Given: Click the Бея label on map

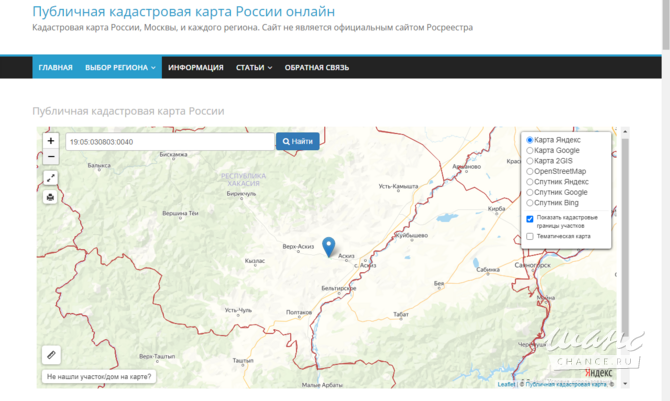Looking at the screenshot, I should (438, 283).
